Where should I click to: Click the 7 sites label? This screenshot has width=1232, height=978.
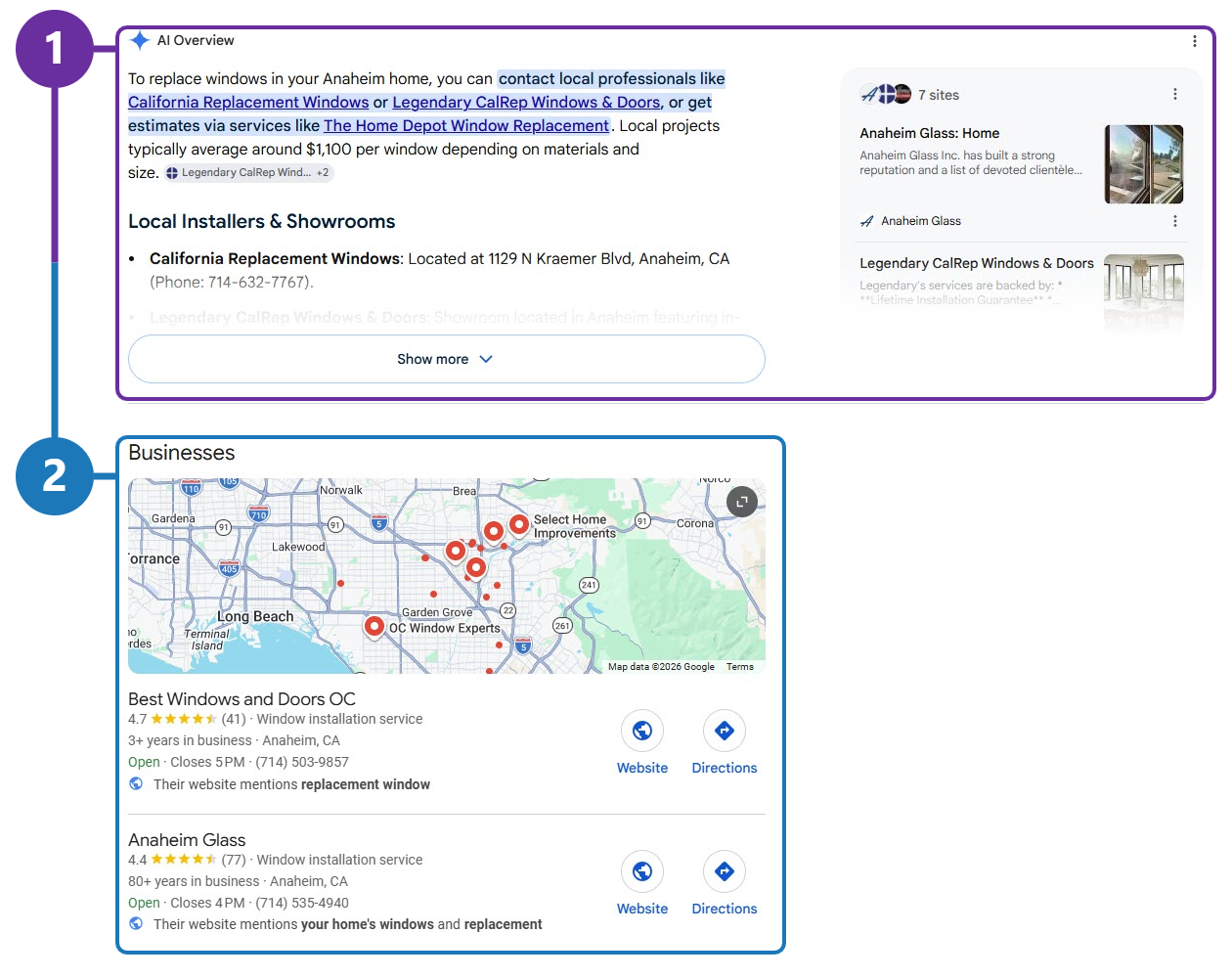[939, 95]
